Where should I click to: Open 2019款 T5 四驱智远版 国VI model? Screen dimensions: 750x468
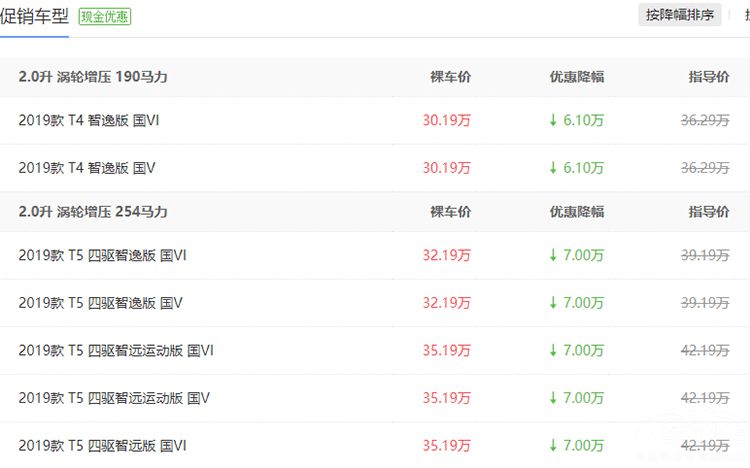[x=102, y=446]
